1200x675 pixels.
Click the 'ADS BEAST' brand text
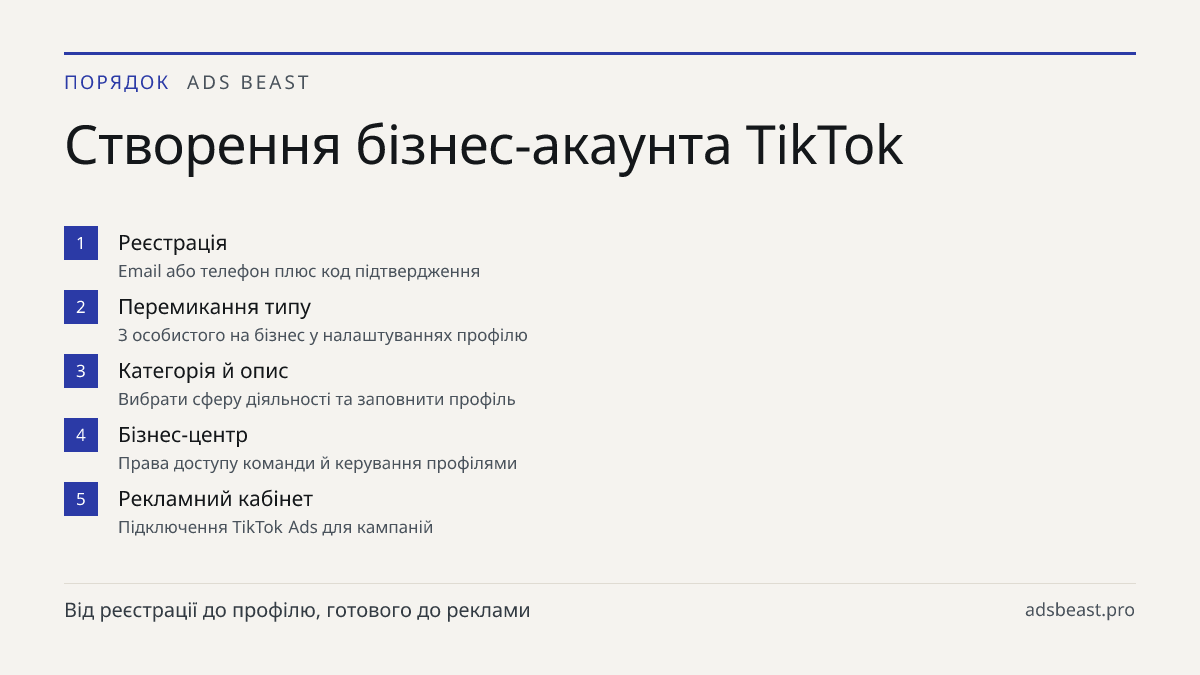pos(249,83)
